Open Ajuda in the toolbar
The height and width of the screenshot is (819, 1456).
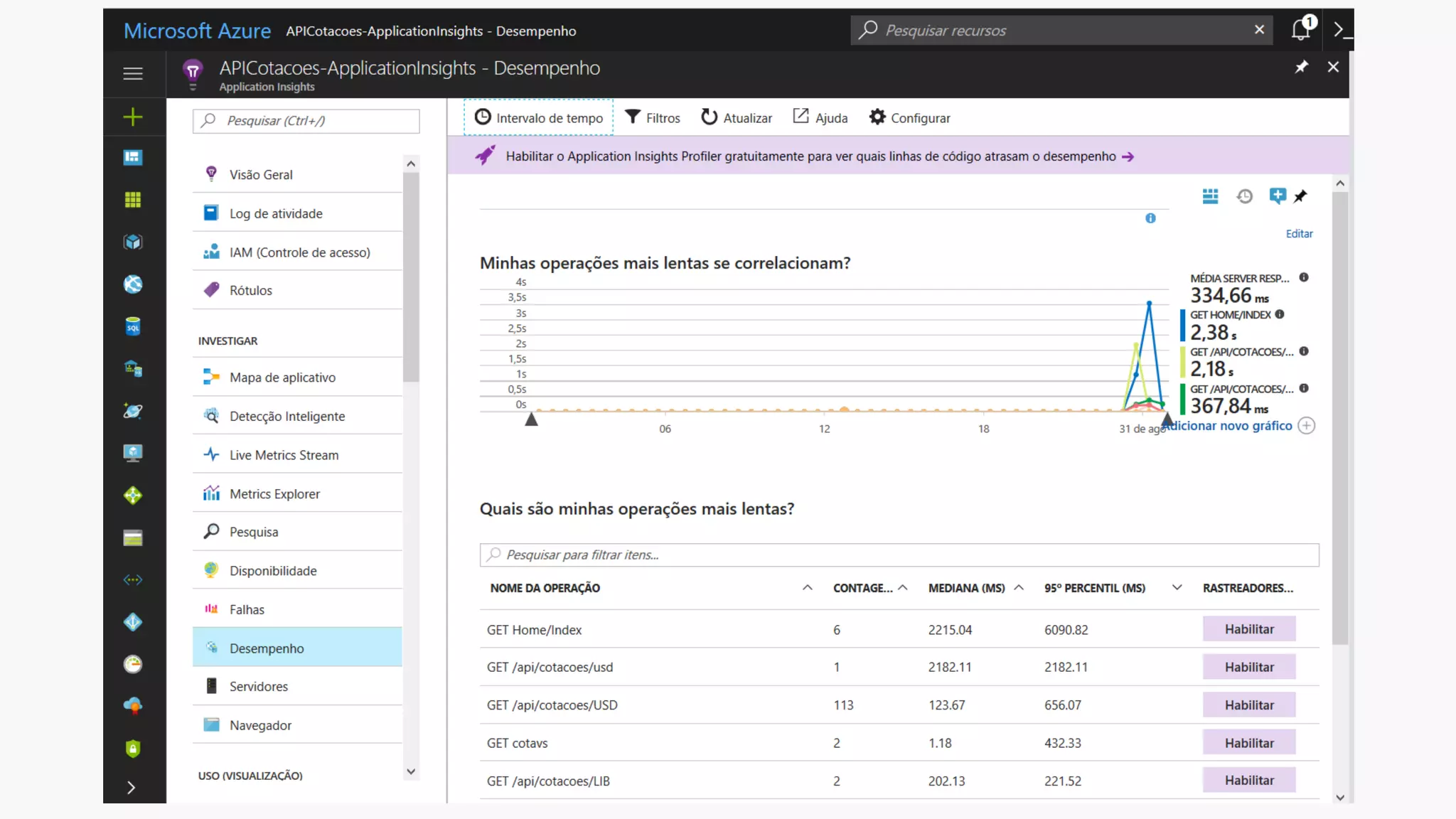point(820,117)
